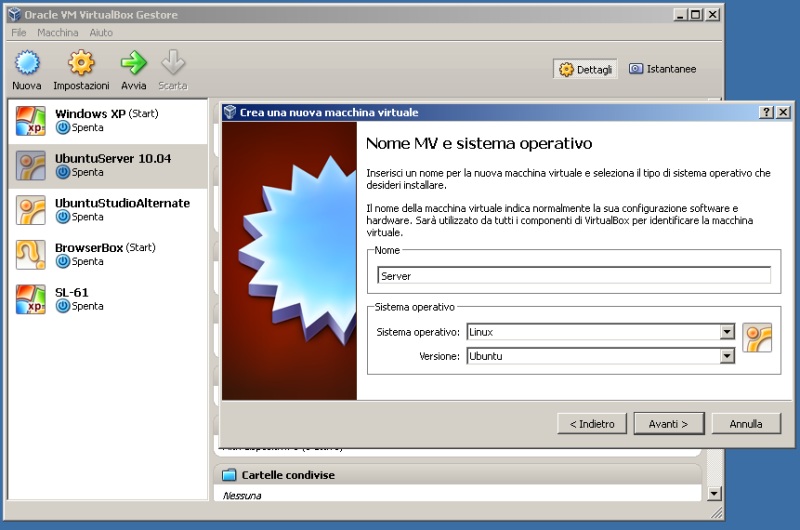
Task: Click the scroll down arrow in details pane
Action: [x=713, y=493]
